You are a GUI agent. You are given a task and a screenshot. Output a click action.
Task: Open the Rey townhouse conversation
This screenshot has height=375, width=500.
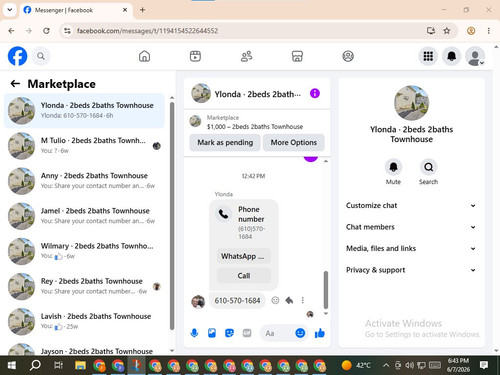point(84,286)
